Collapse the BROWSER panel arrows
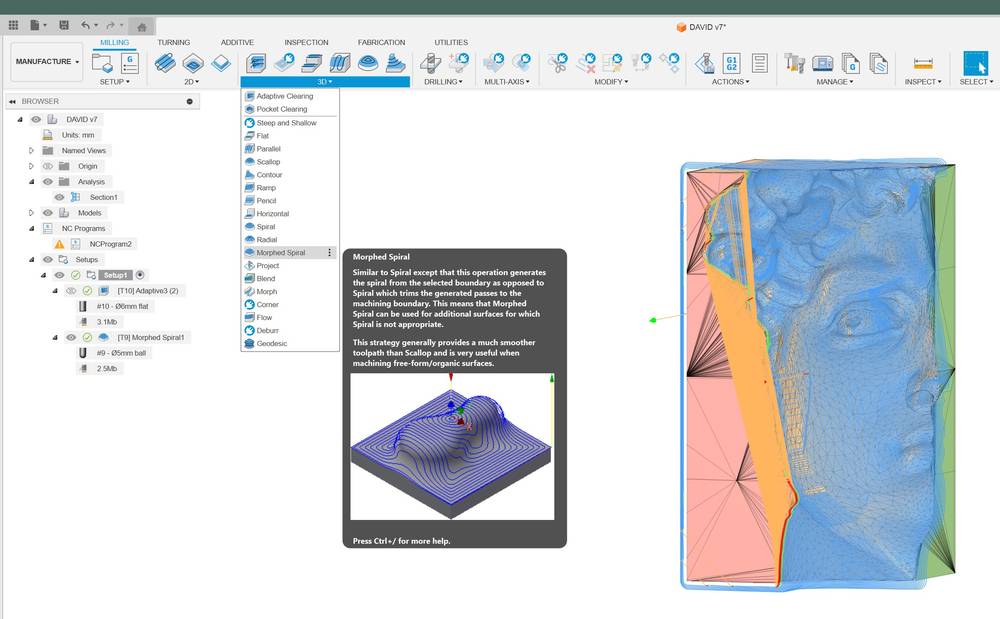This screenshot has width=1000, height=619. point(12,101)
